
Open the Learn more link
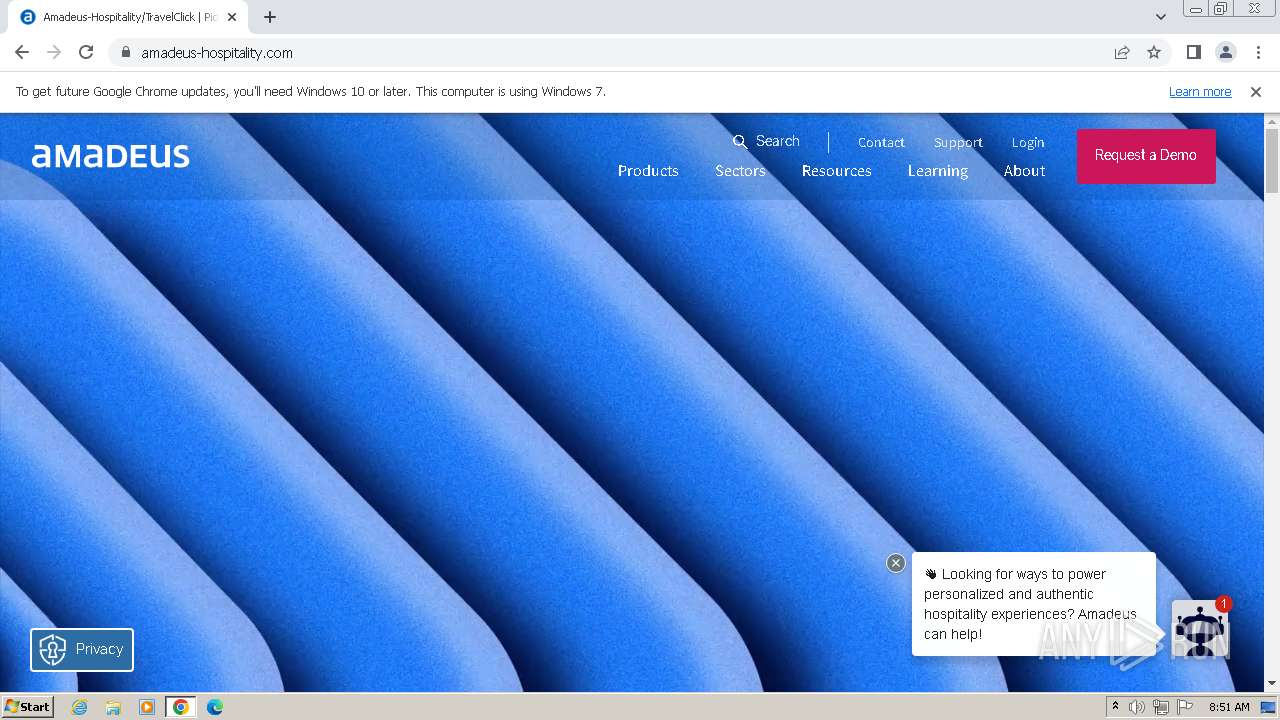(1200, 91)
